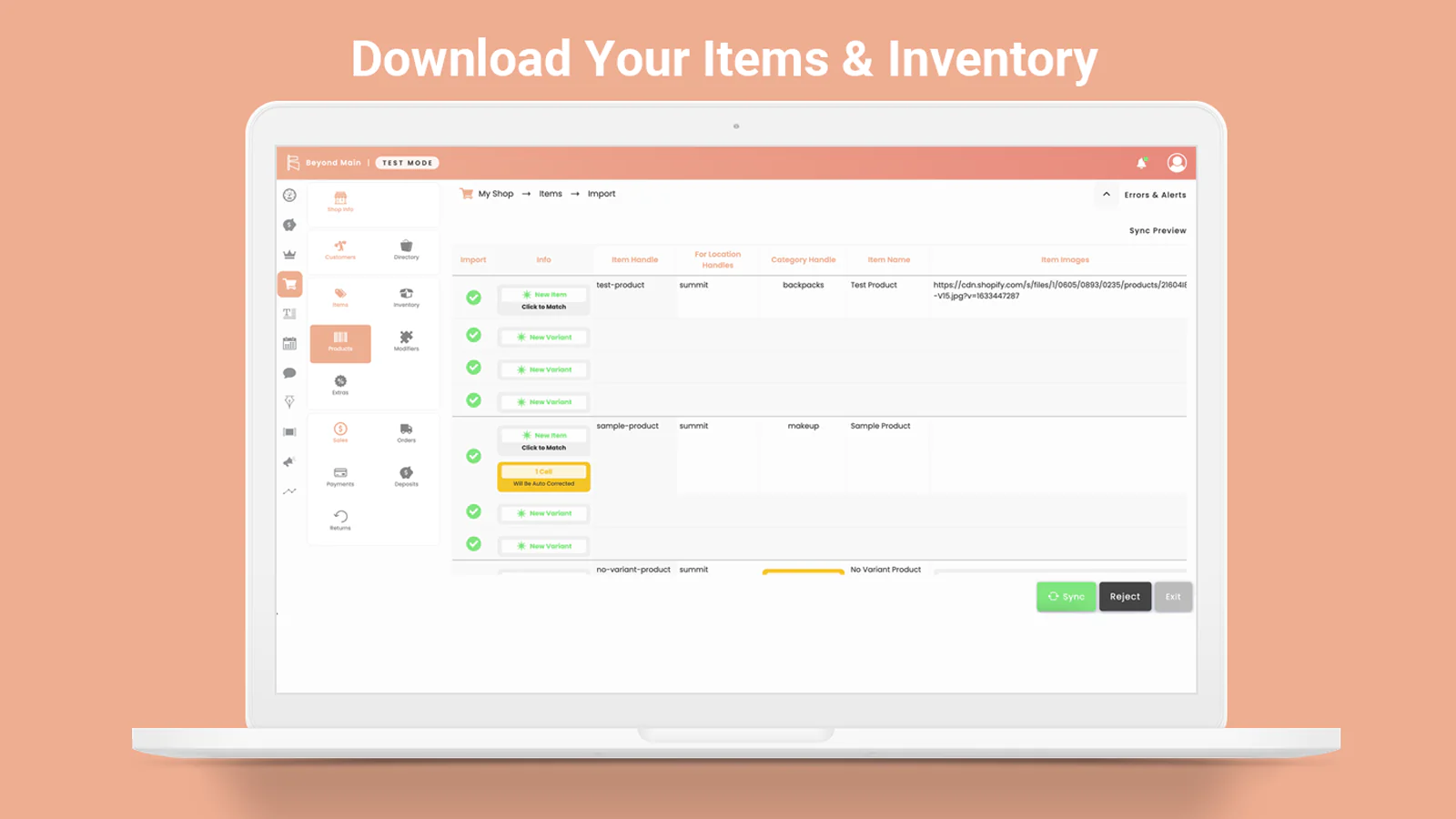Open the ticket rail icon
The image size is (1456, 819).
coord(289,432)
